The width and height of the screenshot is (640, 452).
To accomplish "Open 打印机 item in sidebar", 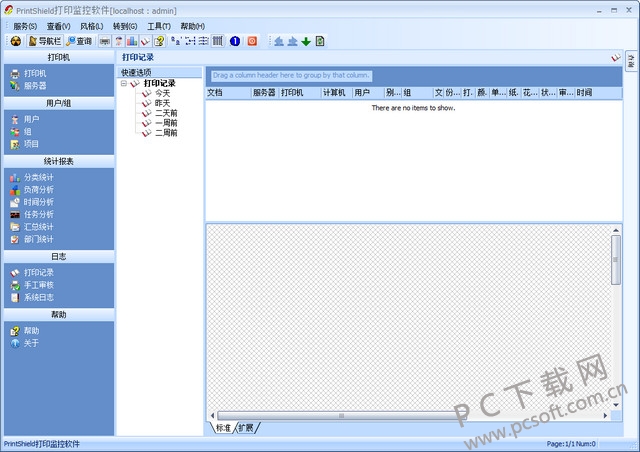I will pyautogui.click(x=29, y=73).
